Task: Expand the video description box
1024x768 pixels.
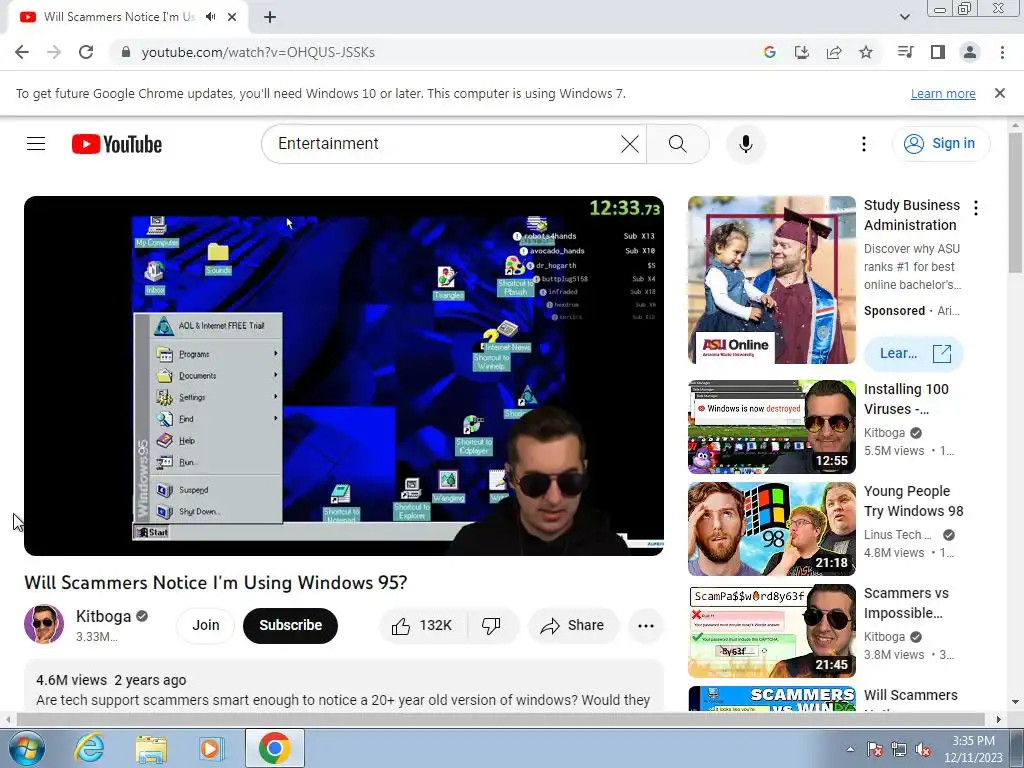Action: coord(344,686)
